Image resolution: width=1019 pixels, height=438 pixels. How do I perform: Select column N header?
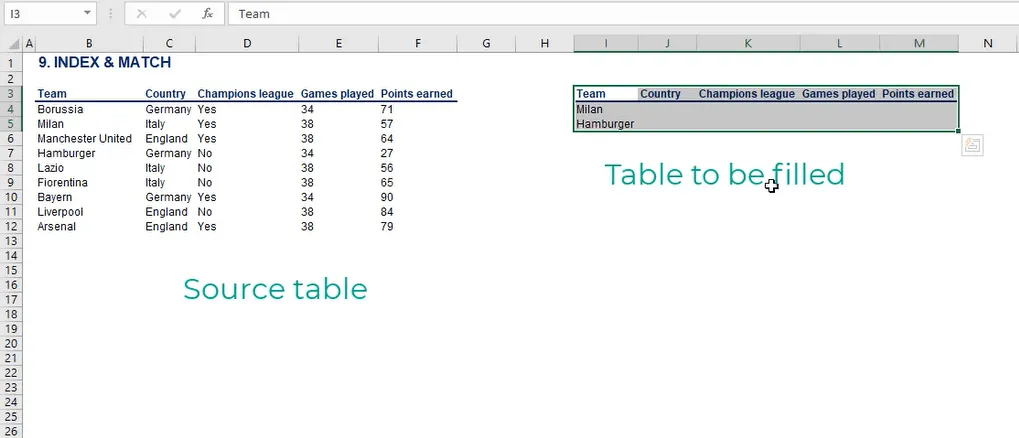pos(988,44)
